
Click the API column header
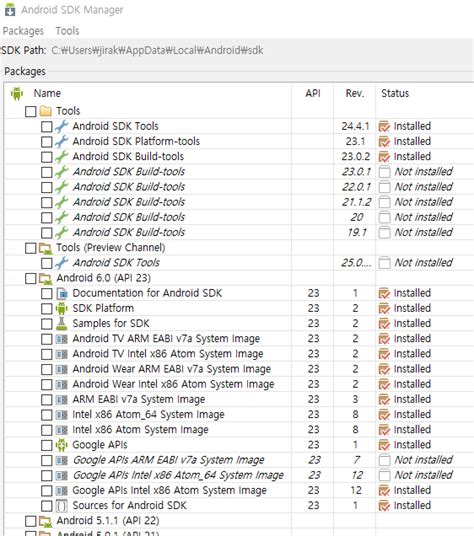click(313, 93)
